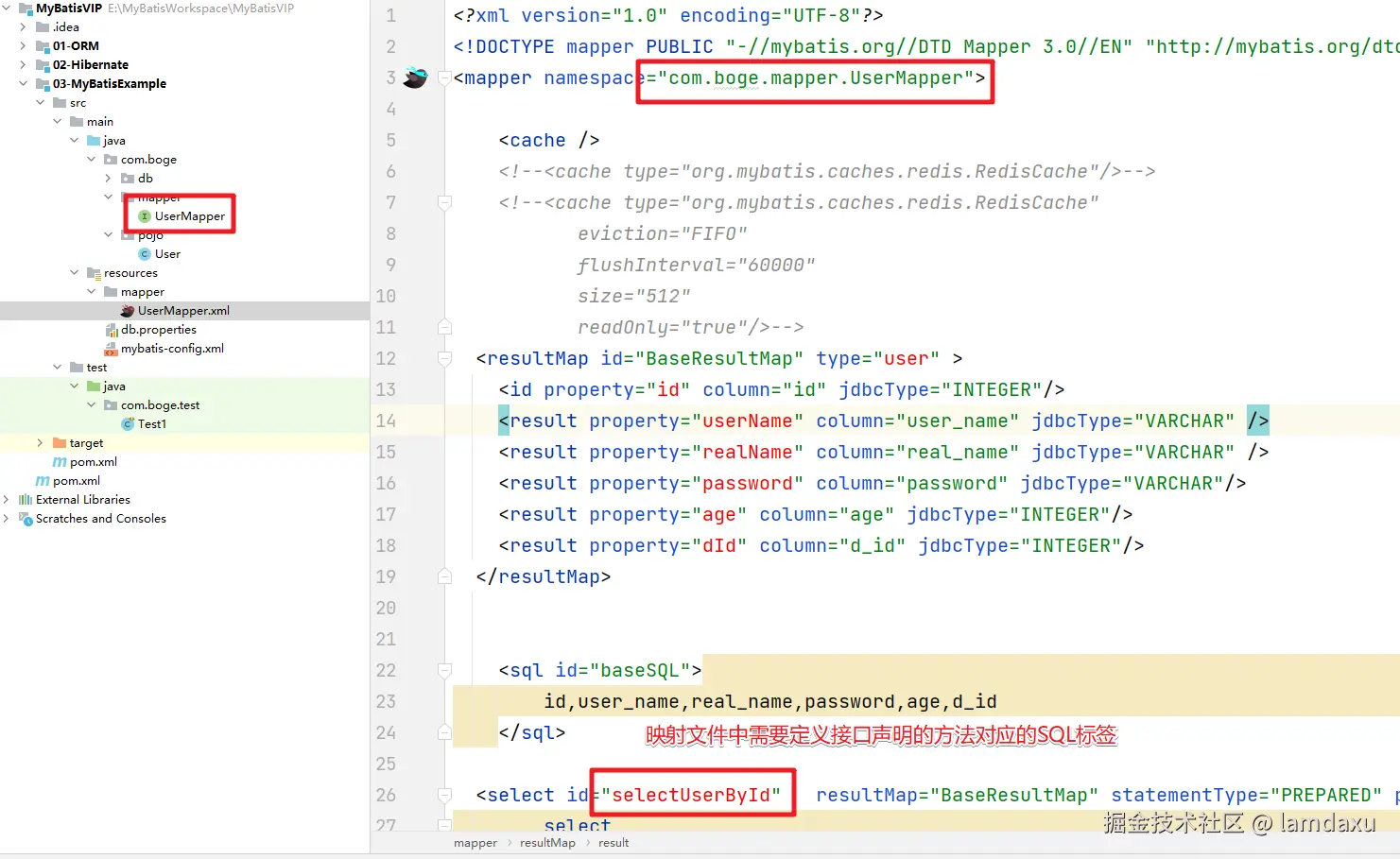Expand External Libraries node
Viewport: 1400px width, 859px height.
[7, 500]
